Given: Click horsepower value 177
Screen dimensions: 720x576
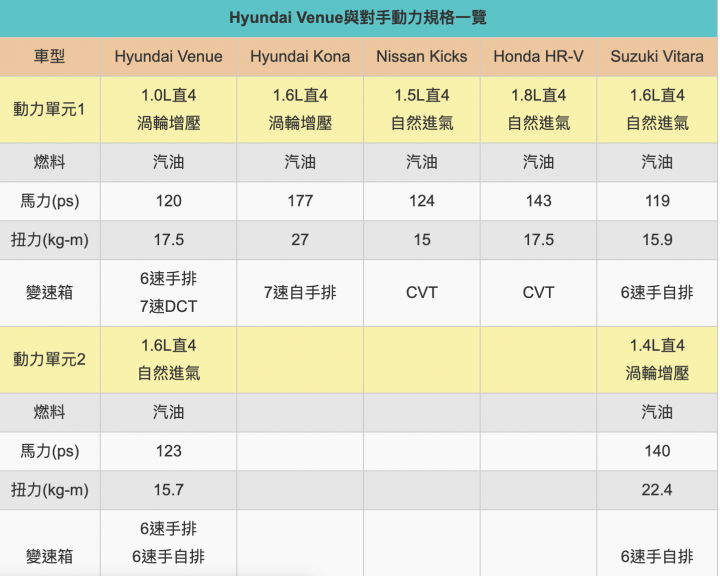Looking at the screenshot, I should click(x=300, y=201).
